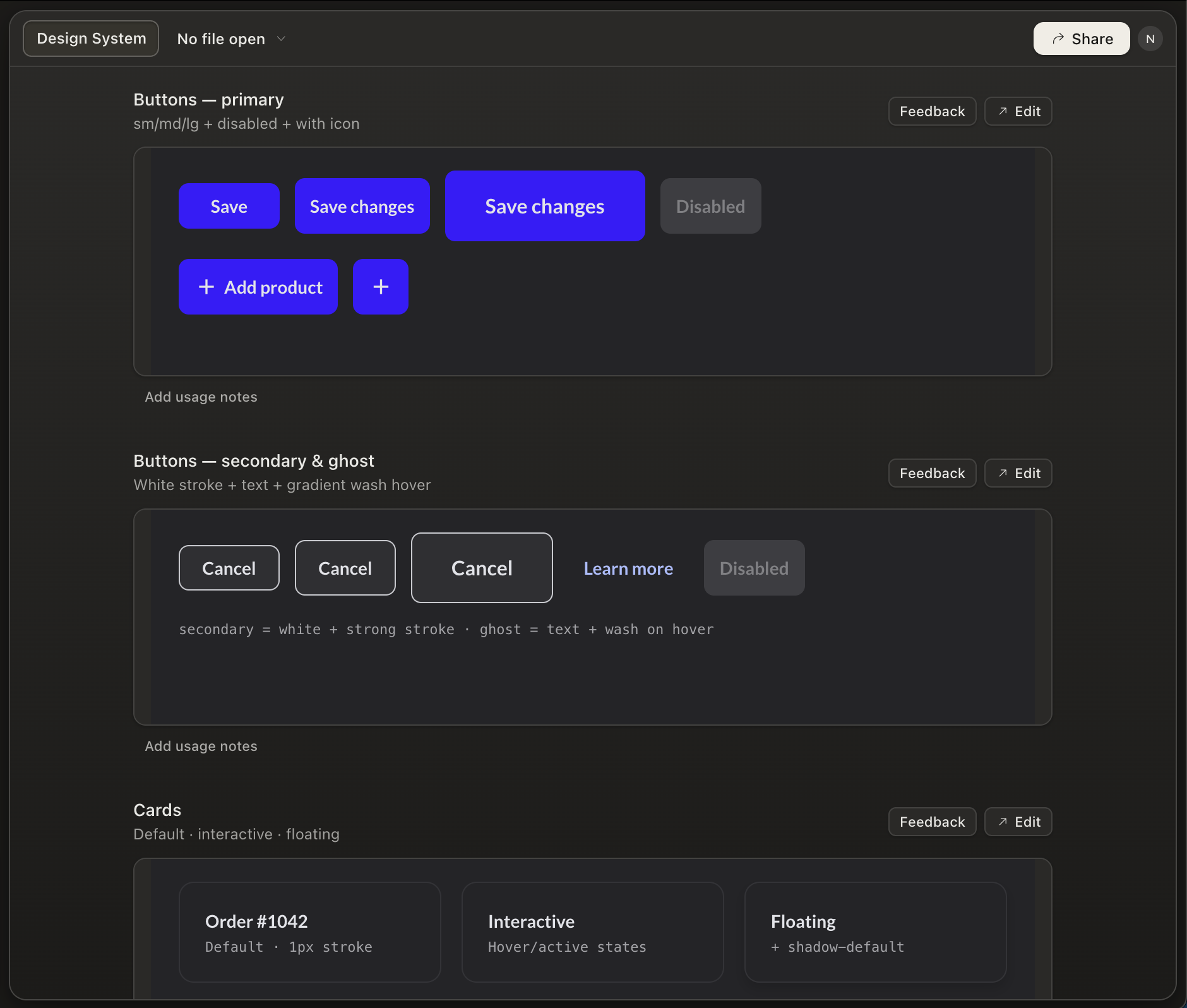Follow the Learn more ghost link

[x=628, y=568]
